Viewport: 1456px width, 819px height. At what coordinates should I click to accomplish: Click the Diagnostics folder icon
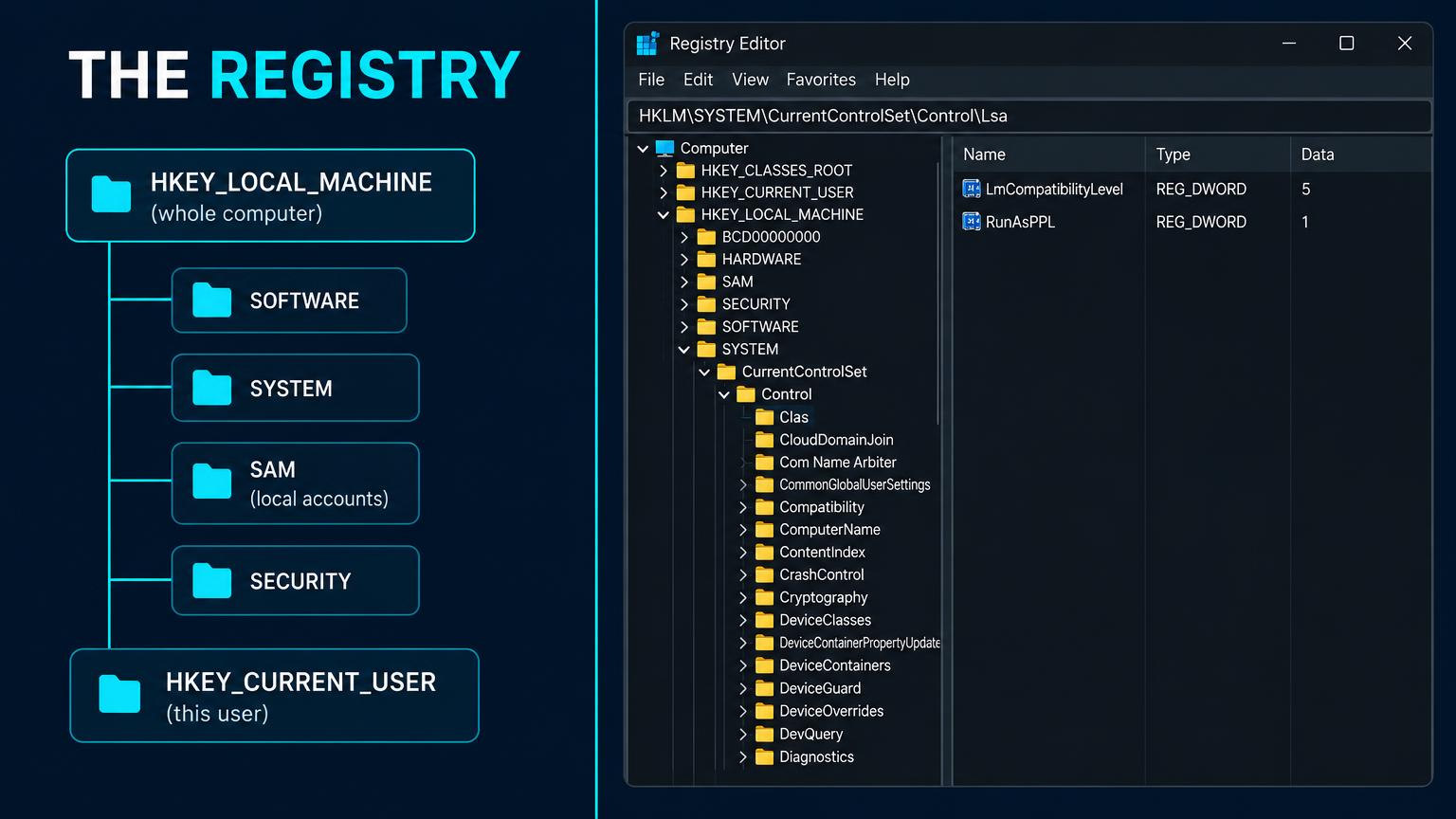765,756
